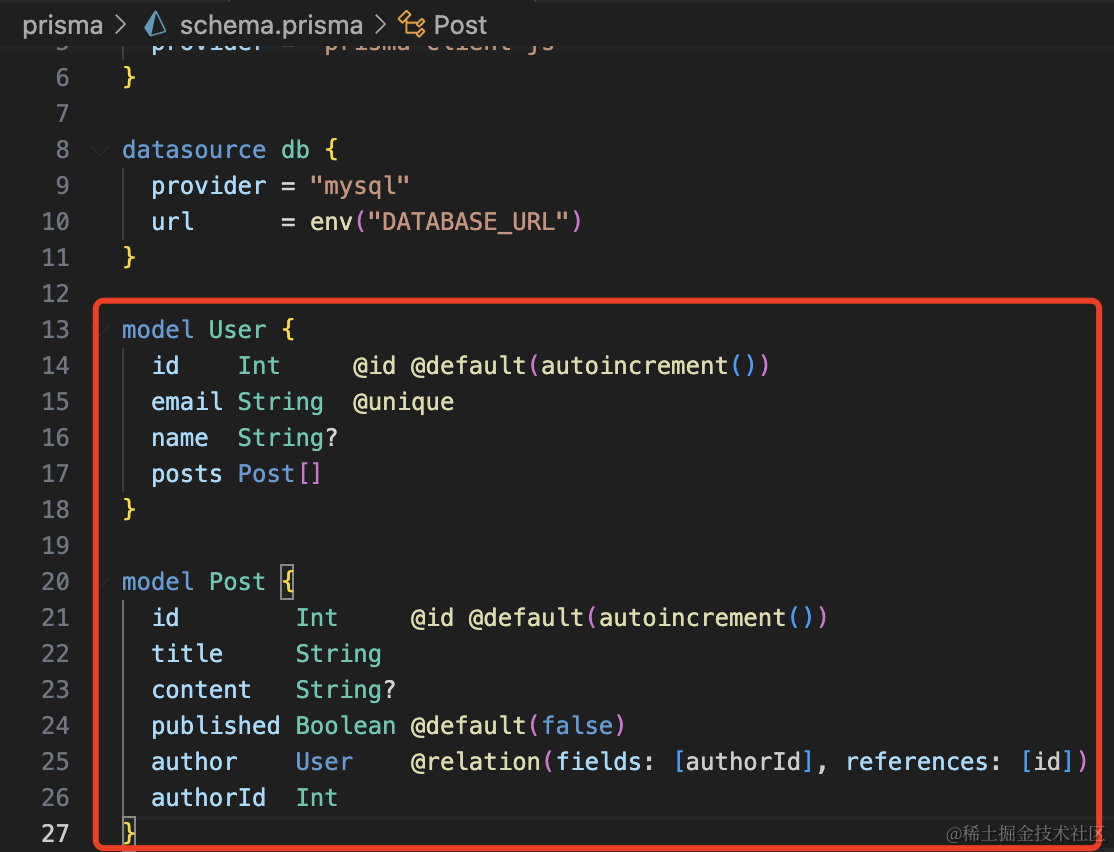Click the Post[] type on posts field

(279, 474)
